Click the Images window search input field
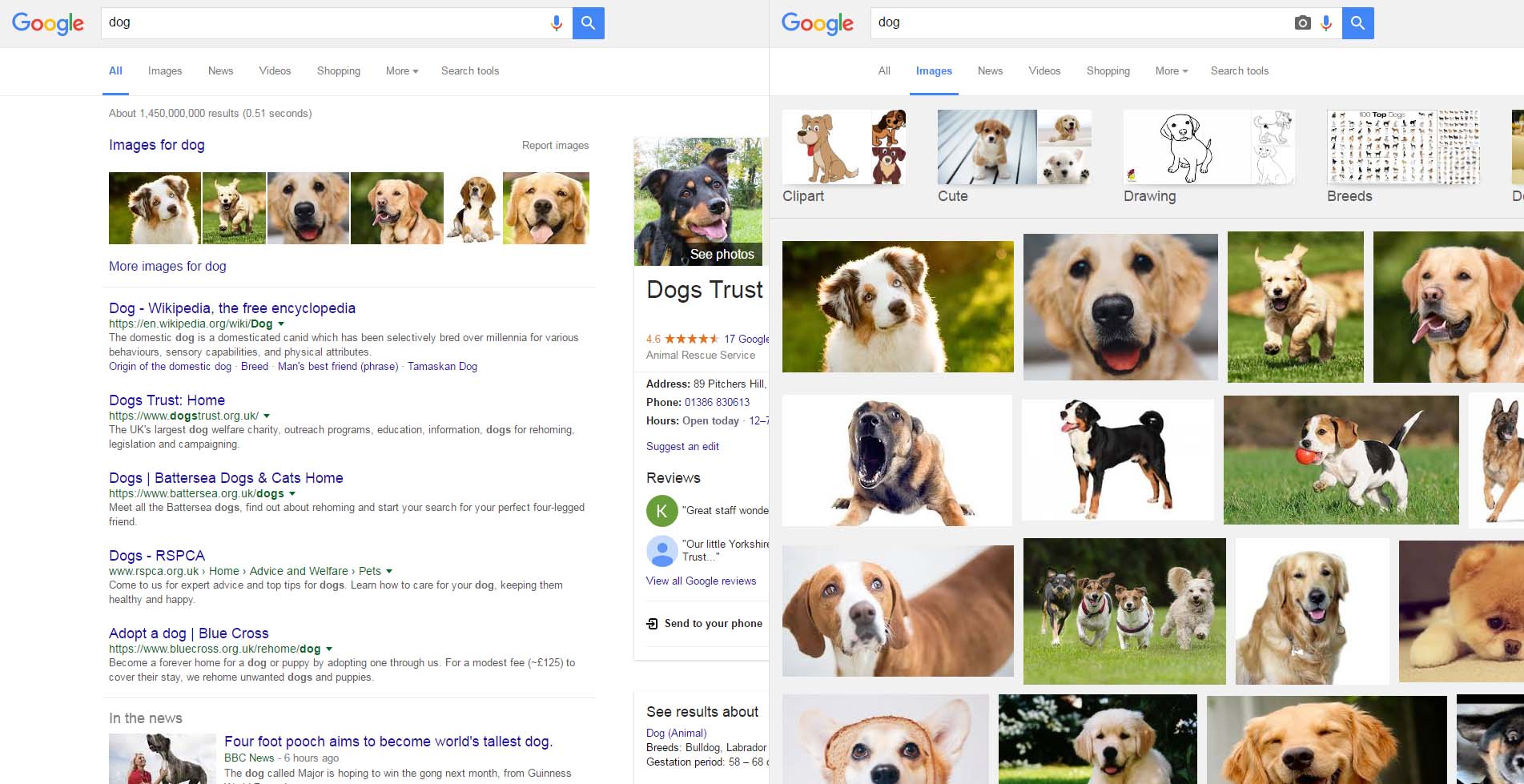This screenshot has height=784, width=1524. point(1081,23)
